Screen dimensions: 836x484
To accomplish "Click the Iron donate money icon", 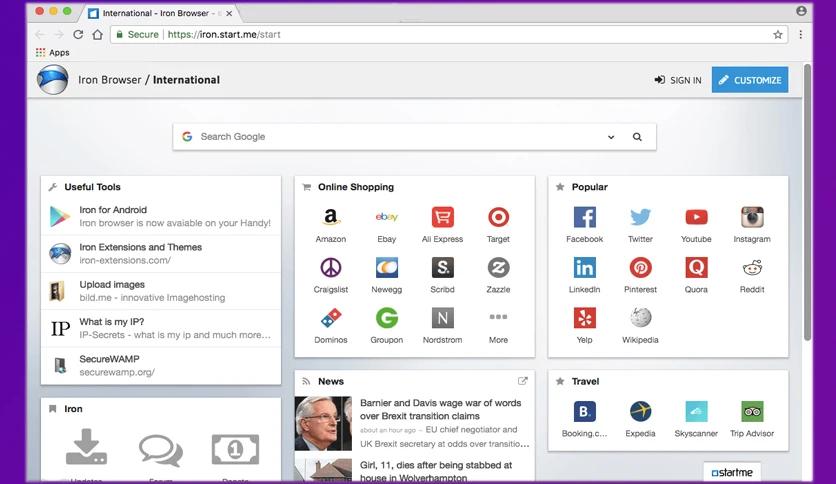I will click(235, 449).
